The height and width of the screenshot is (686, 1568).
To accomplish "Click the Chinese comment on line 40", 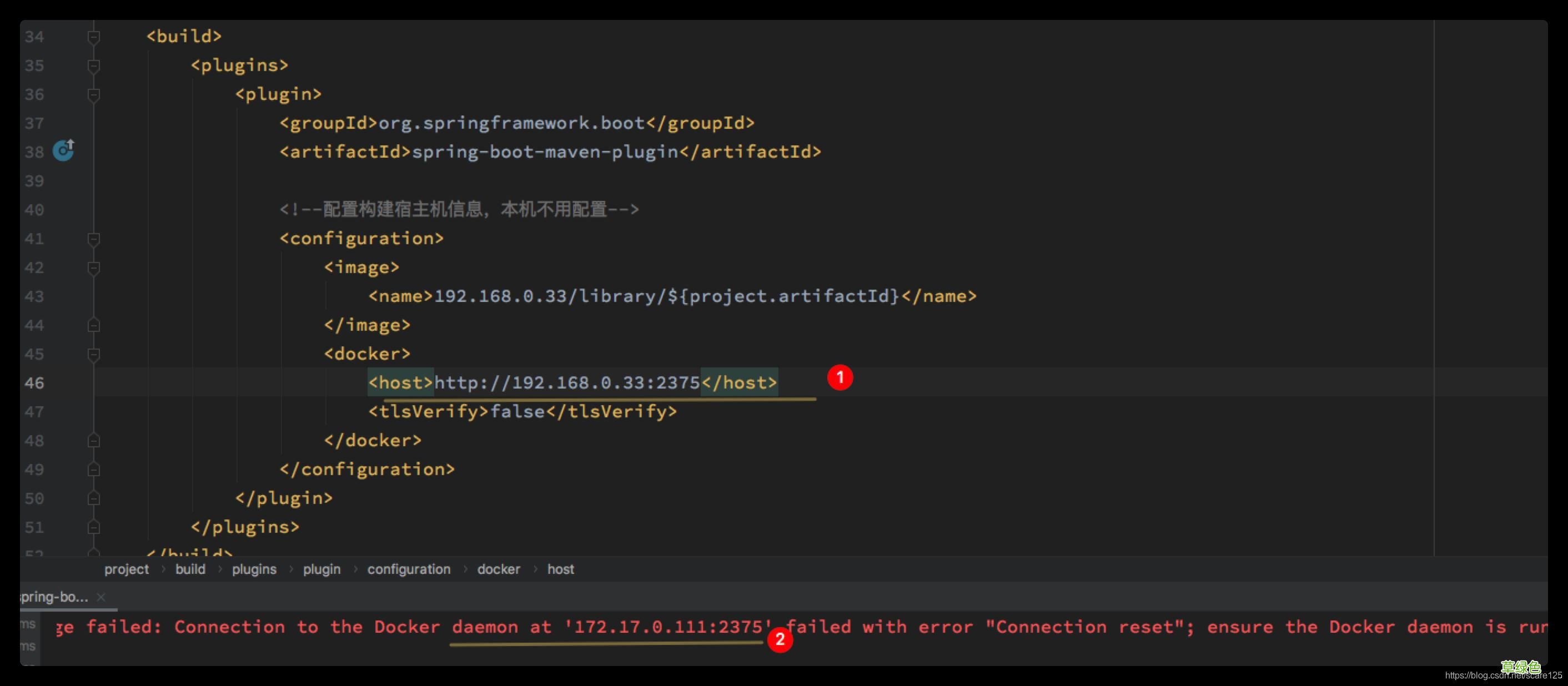I will [459, 209].
